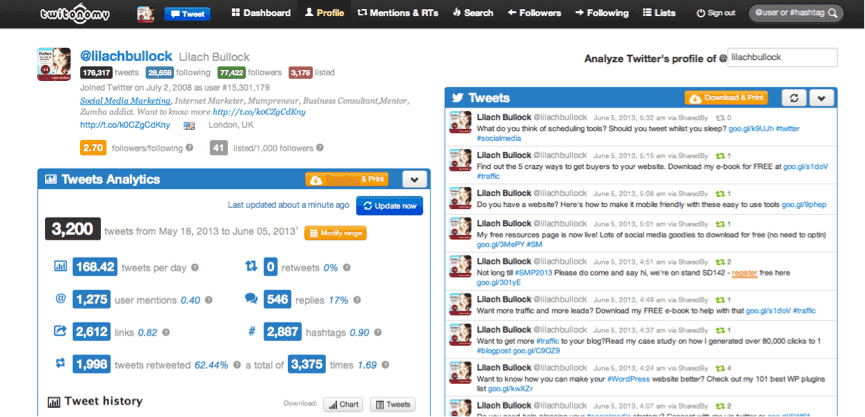Open the goo.gl/3MePY link
This screenshot has width=865, height=417.
pyautogui.click(x=500, y=244)
